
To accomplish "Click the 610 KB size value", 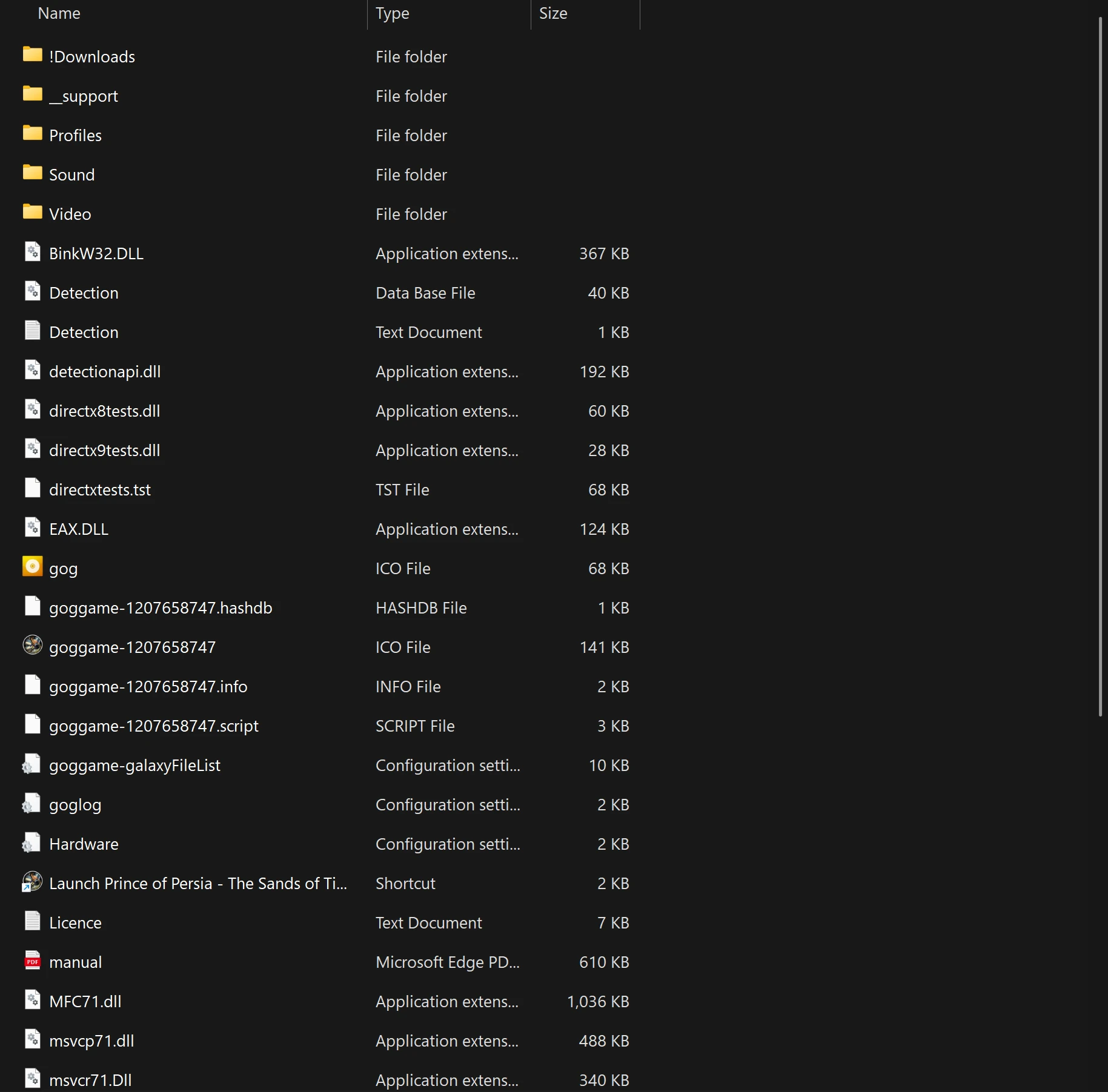I will pyautogui.click(x=604, y=962).
